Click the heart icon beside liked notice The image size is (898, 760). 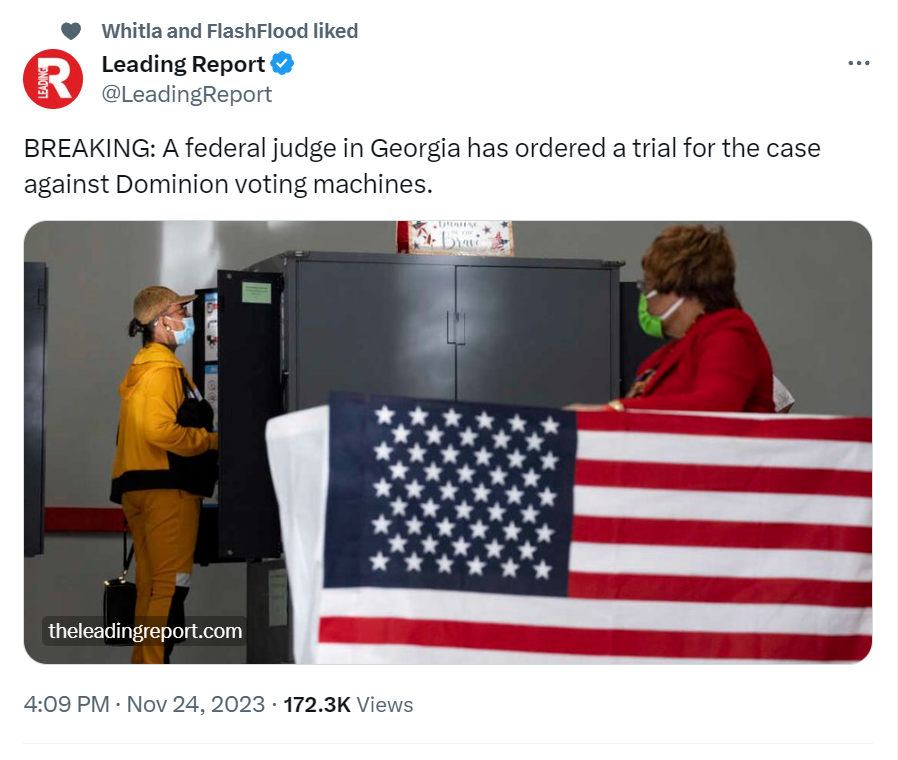pyautogui.click(x=71, y=31)
